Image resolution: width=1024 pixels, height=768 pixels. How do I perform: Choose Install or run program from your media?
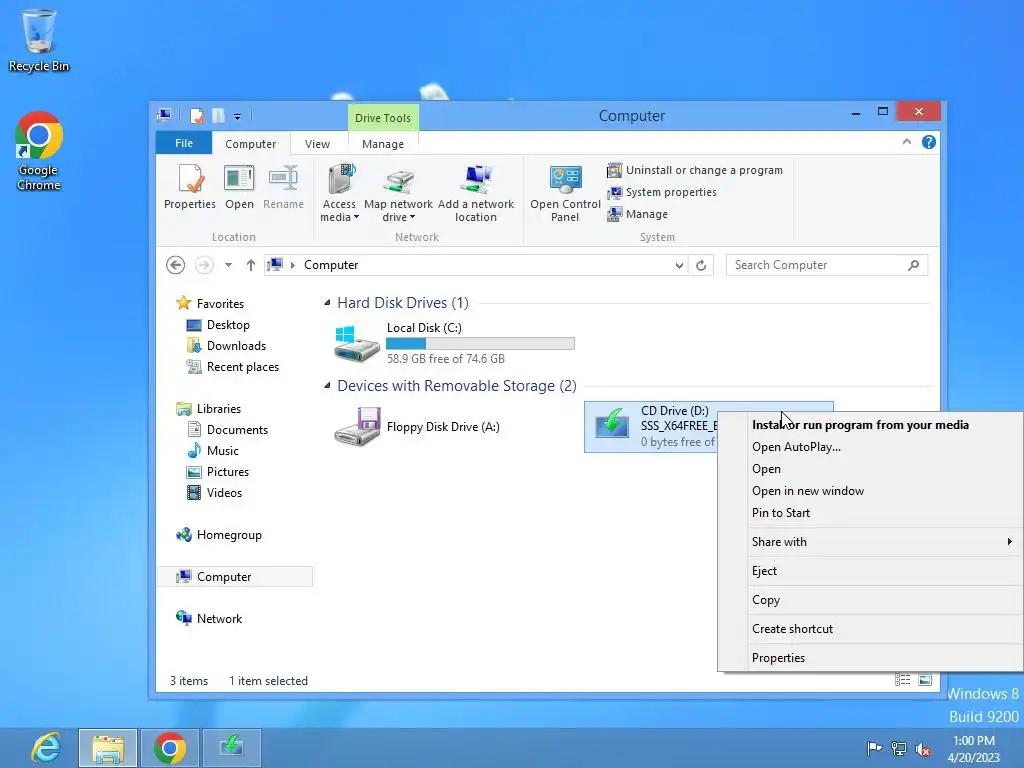click(860, 424)
